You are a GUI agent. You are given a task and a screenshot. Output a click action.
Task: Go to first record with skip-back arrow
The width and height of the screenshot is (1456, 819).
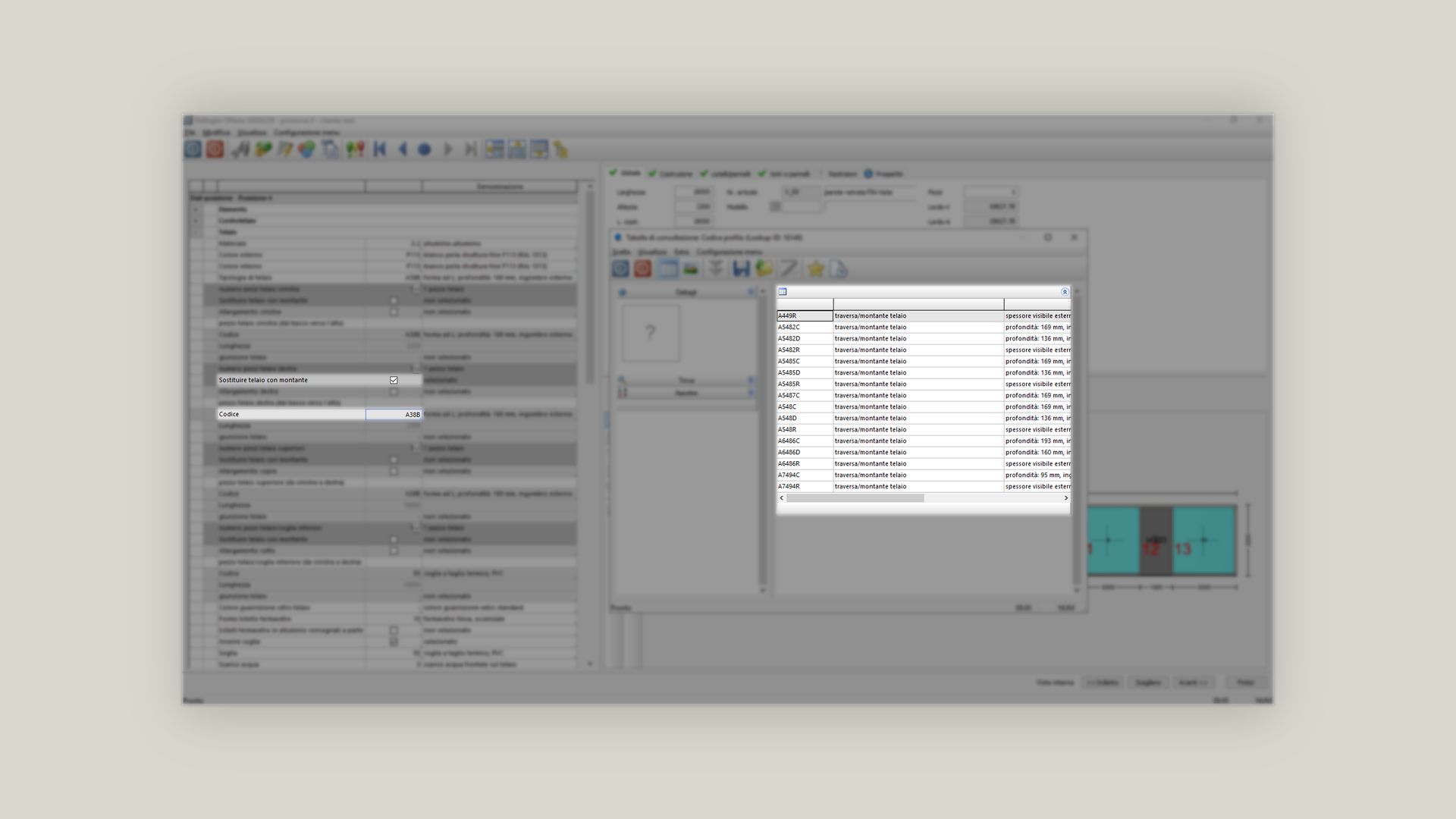(380, 149)
